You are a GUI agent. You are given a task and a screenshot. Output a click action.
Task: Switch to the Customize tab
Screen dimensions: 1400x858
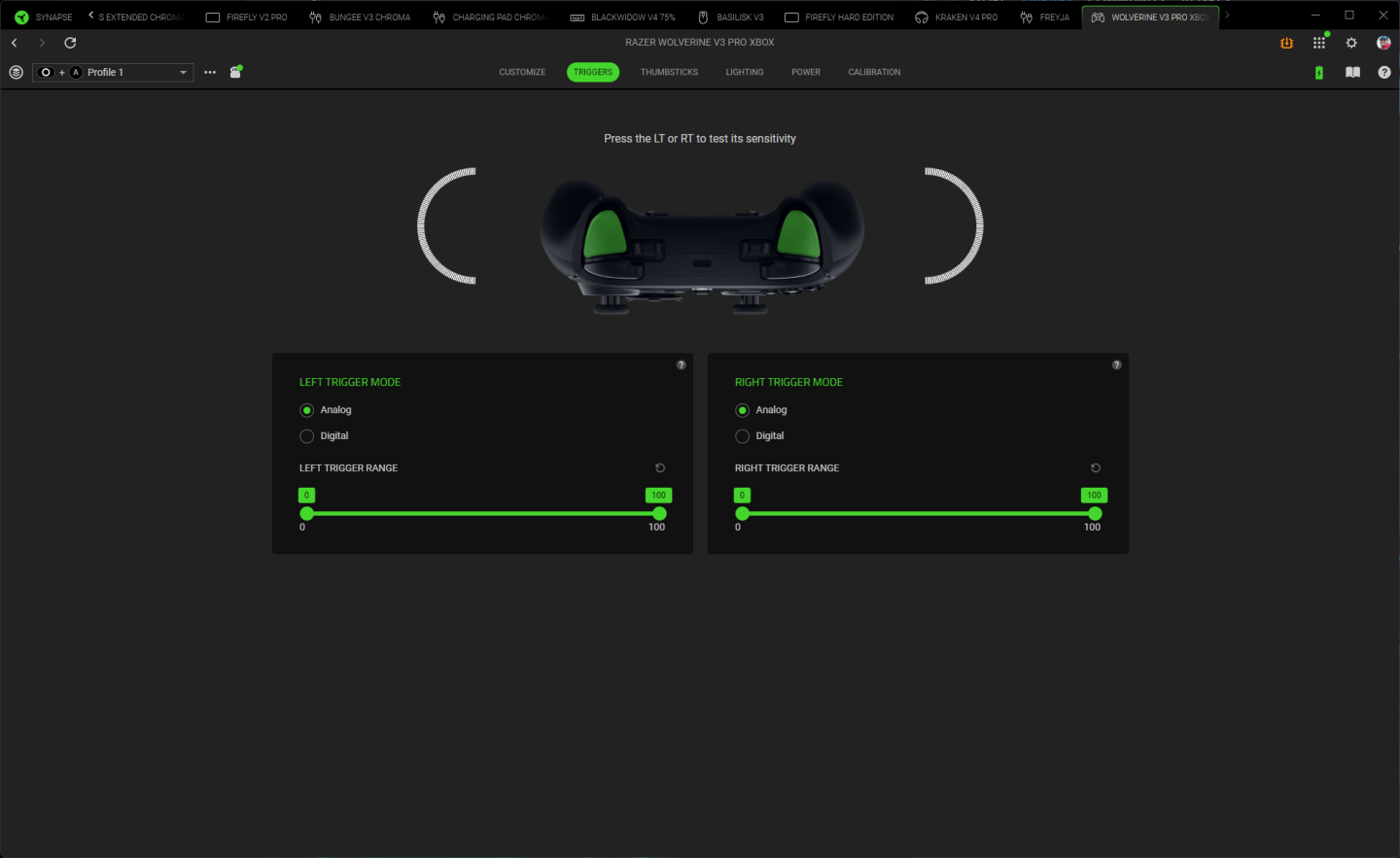click(522, 72)
